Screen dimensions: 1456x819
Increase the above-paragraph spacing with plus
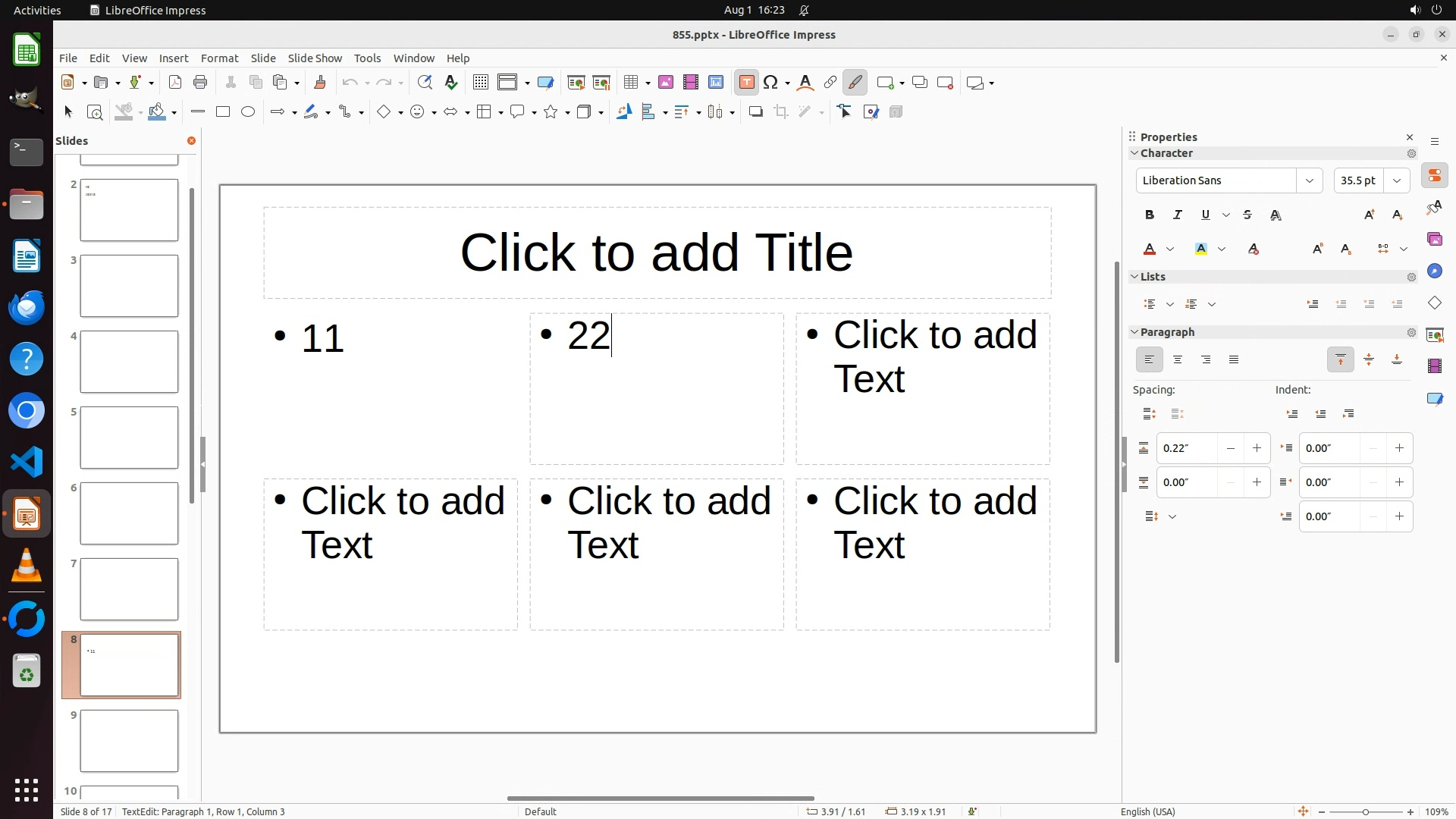click(1257, 448)
